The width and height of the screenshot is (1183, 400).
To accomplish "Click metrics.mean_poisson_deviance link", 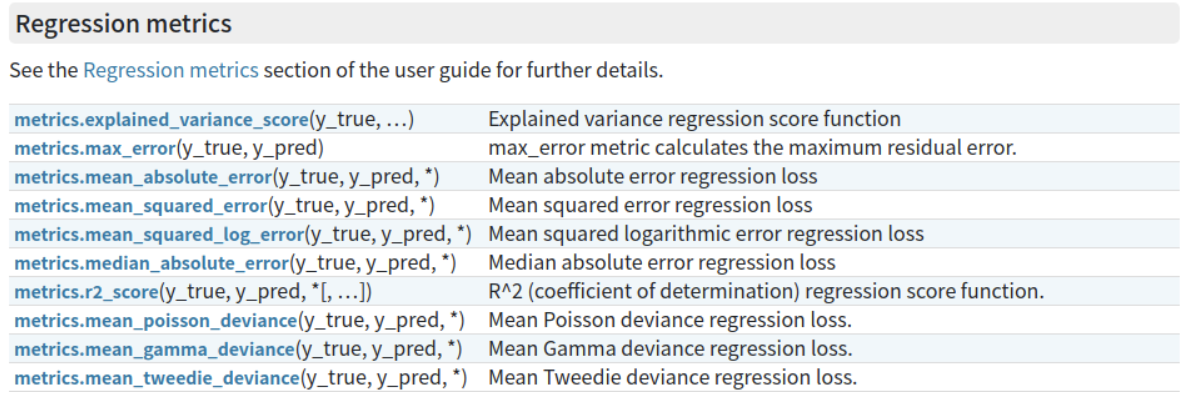I will coord(156,320).
